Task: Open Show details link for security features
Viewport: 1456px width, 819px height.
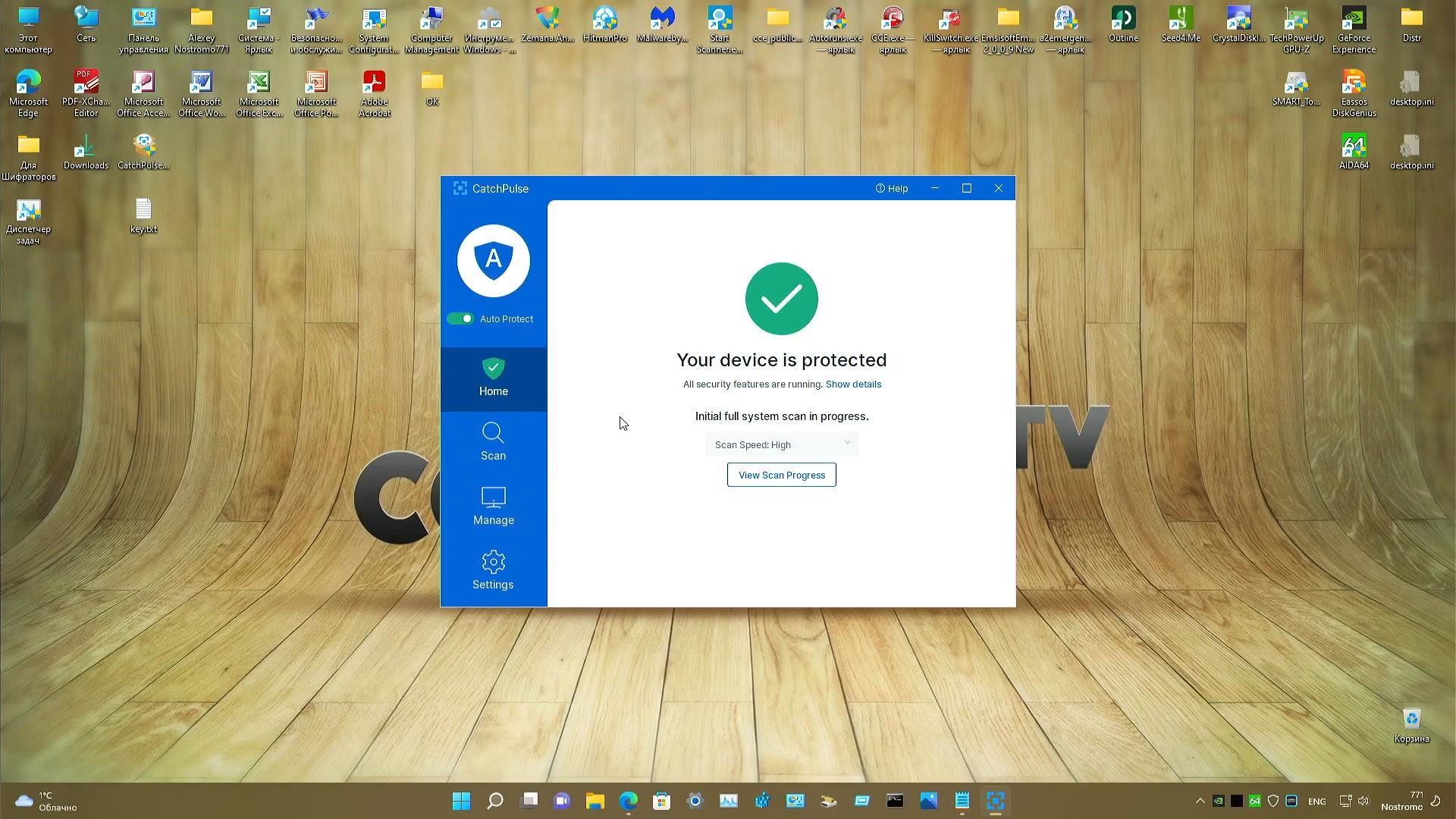Action: [x=853, y=384]
